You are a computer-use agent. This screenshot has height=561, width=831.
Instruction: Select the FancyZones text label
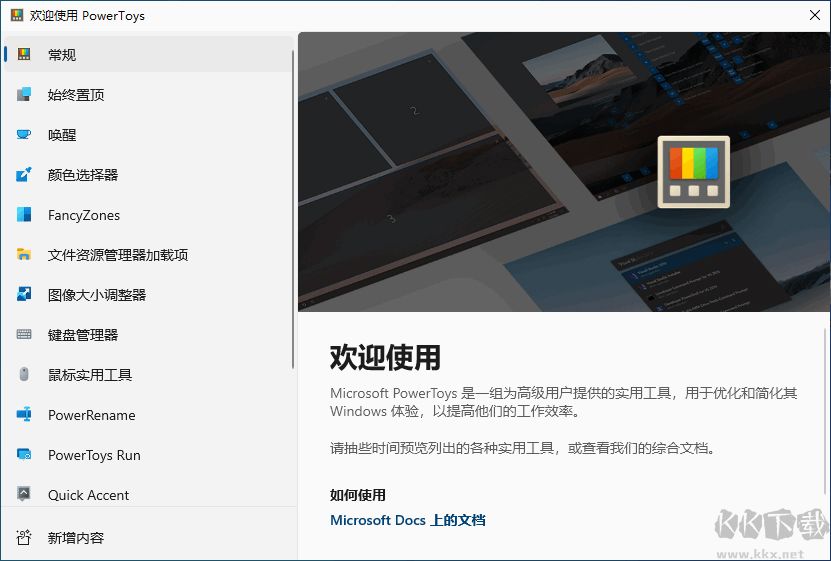point(84,215)
